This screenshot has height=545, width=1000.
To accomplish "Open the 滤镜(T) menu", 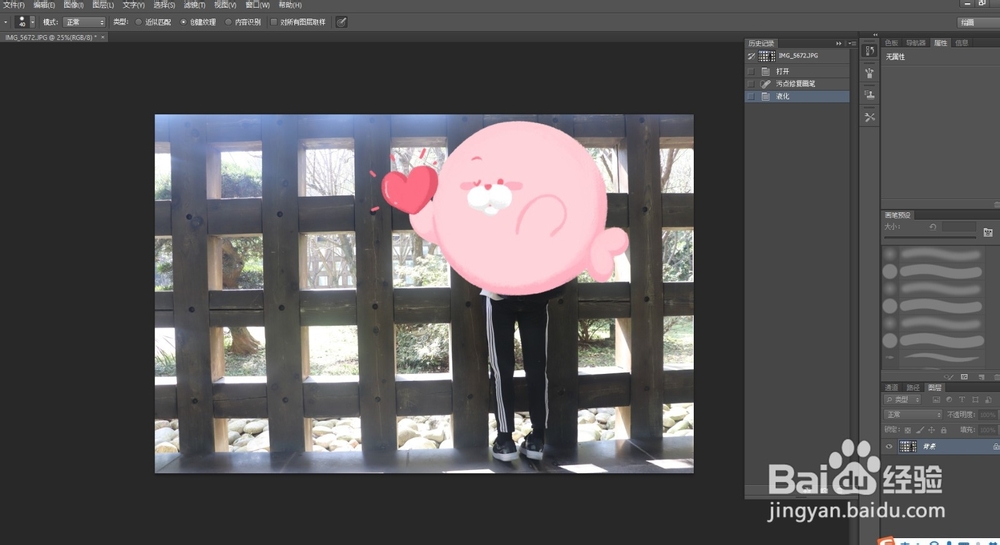I will tap(195, 4).
